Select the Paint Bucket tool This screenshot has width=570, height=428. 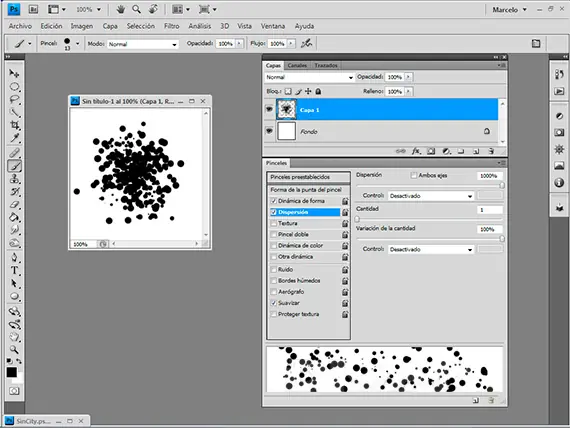click(14, 217)
